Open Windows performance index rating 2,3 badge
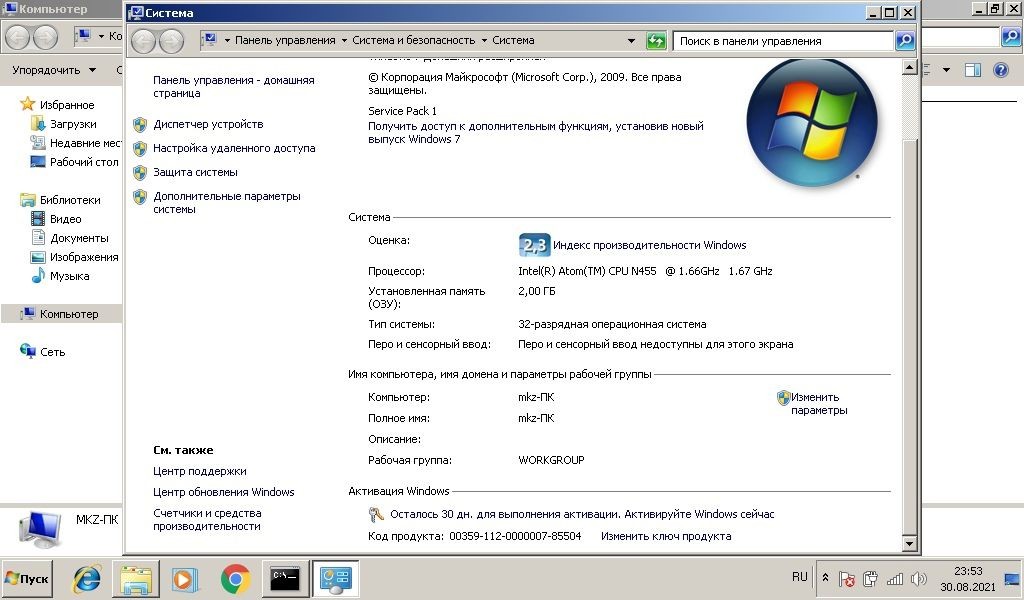The image size is (1024, 600). [534, 245]
